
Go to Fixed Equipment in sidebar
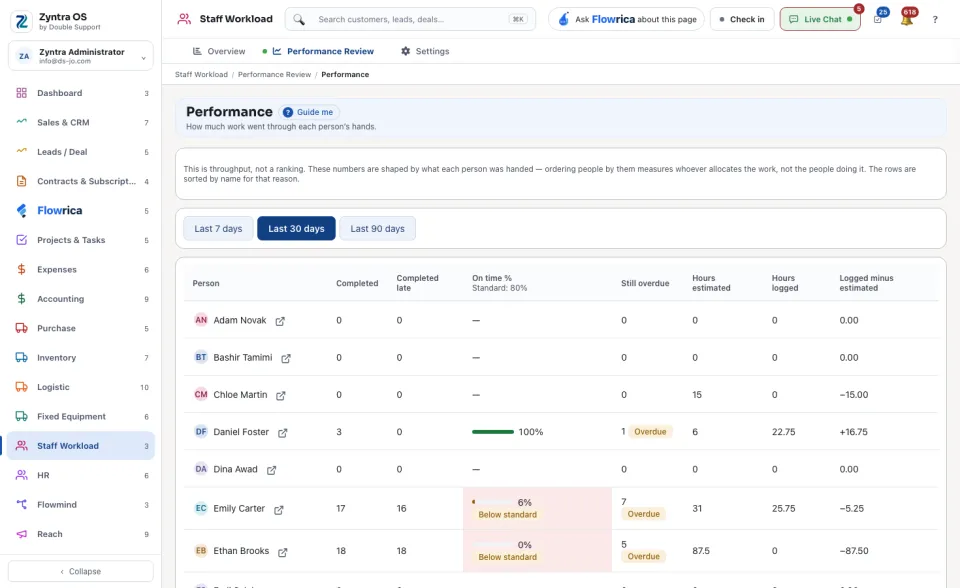click(81, 416)
